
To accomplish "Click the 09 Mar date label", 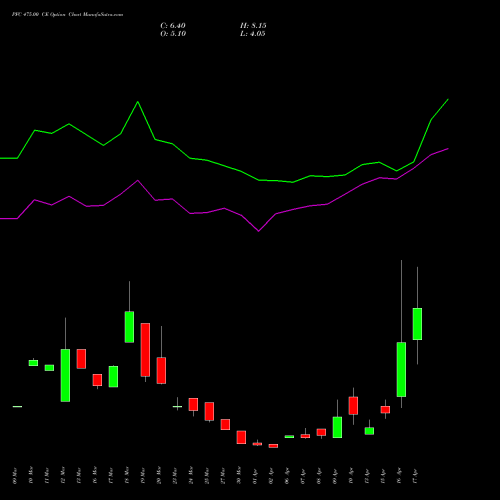I will point(15,476).
